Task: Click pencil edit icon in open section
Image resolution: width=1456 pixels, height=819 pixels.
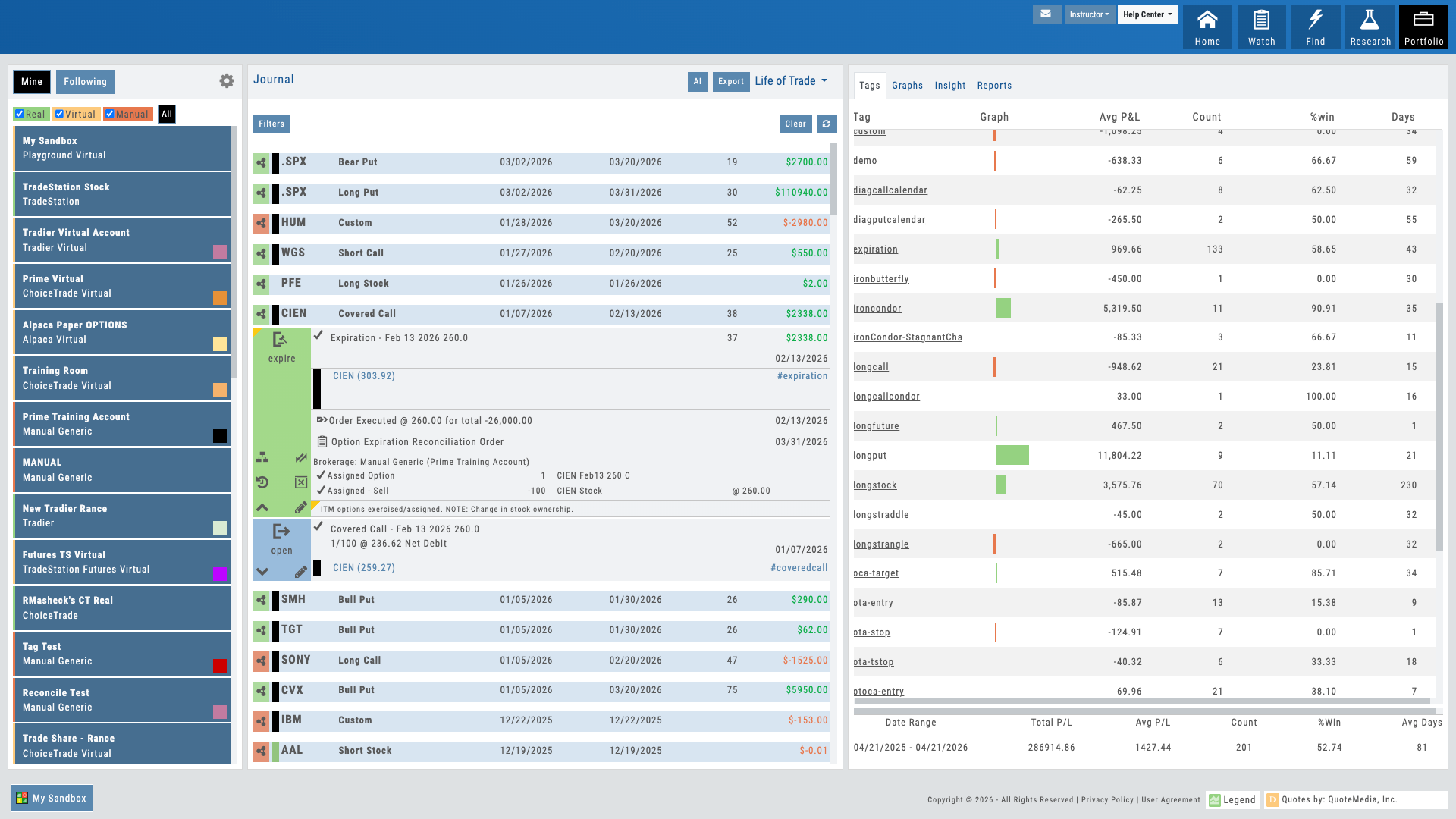Action: [300, 572]
